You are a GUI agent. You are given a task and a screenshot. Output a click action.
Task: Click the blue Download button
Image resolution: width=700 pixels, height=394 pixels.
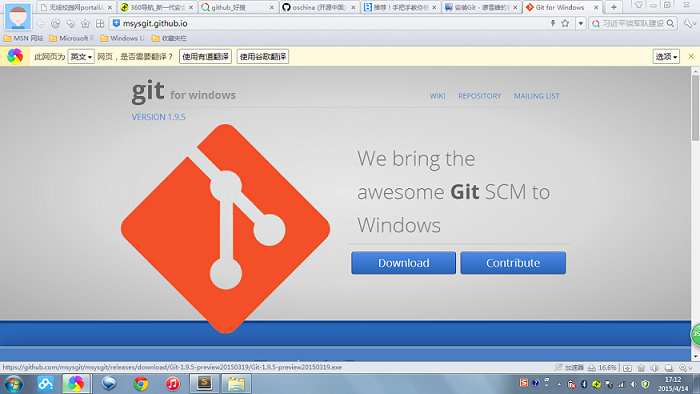[403, 263]
